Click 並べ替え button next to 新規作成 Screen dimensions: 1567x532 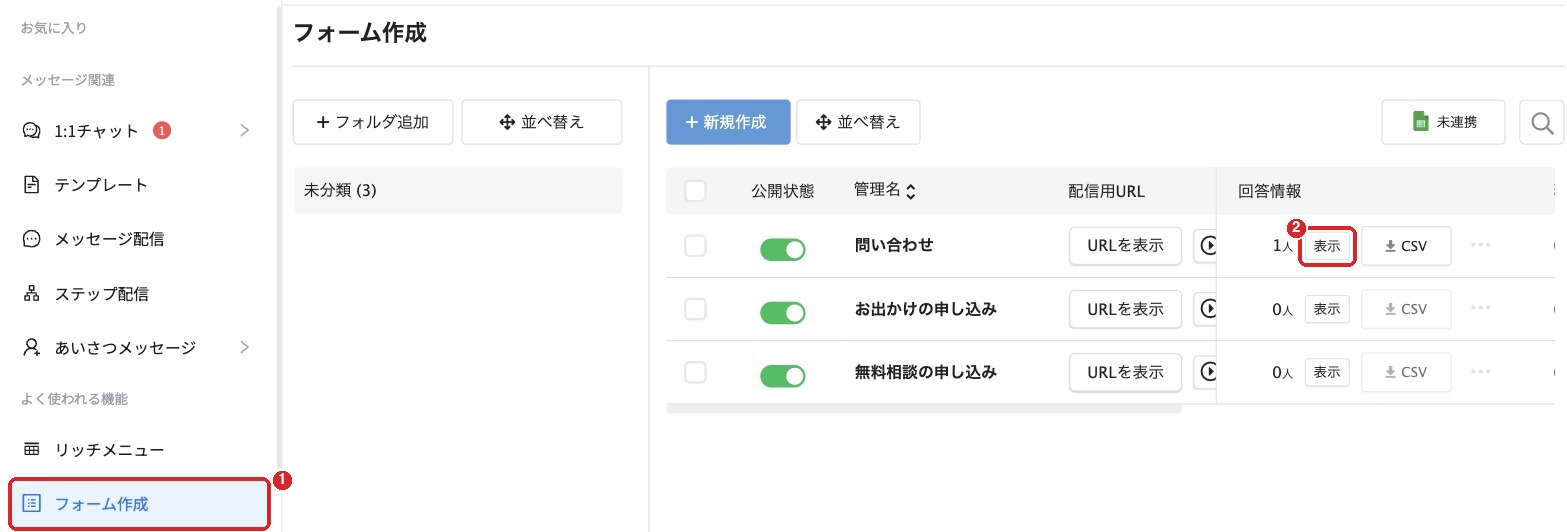pyautogui.click(x=858, y=122)
